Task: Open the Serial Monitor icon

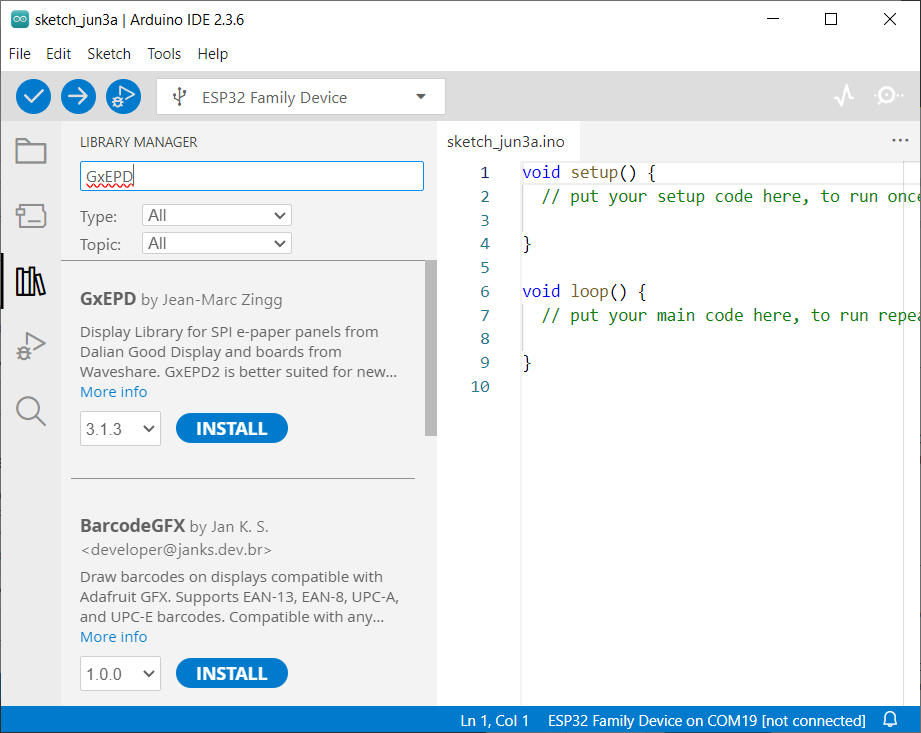Action: (x=888, y=96)
